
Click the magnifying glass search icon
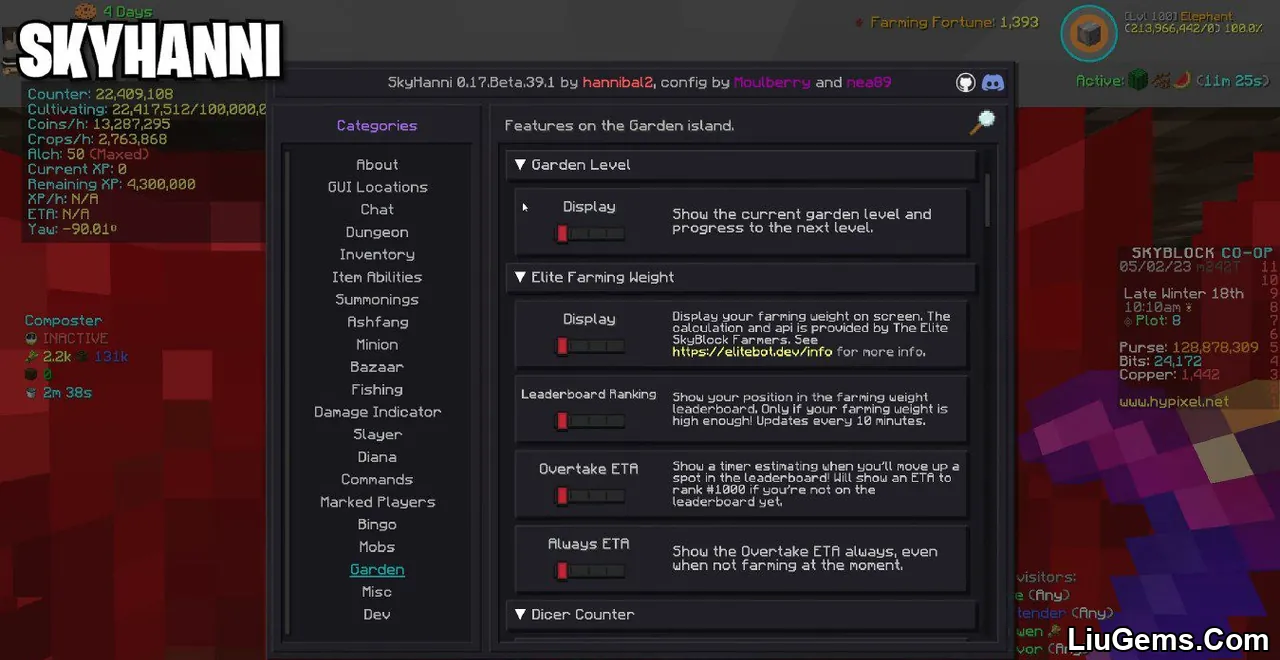(983, 123)
